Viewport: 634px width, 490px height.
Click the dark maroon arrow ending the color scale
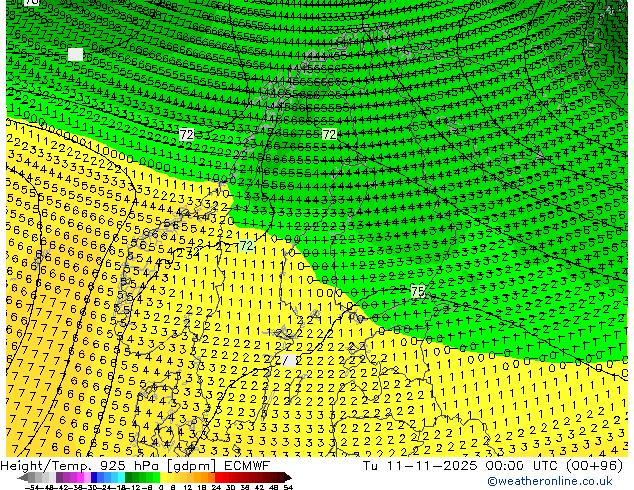288,477
